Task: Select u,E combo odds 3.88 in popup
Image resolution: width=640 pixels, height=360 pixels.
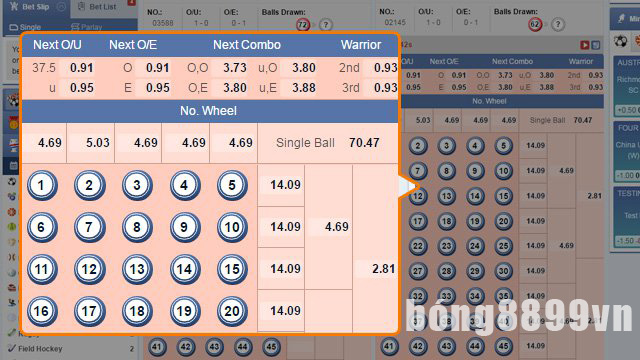Action: (x=304, y=88)
